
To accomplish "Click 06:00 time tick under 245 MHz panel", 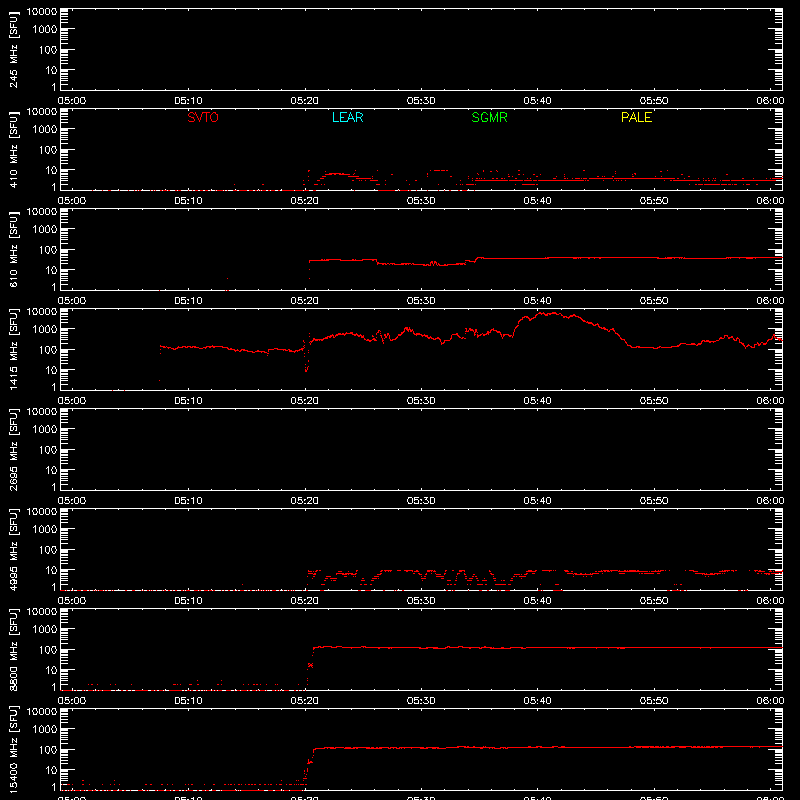I will click(x=770, y=101).
